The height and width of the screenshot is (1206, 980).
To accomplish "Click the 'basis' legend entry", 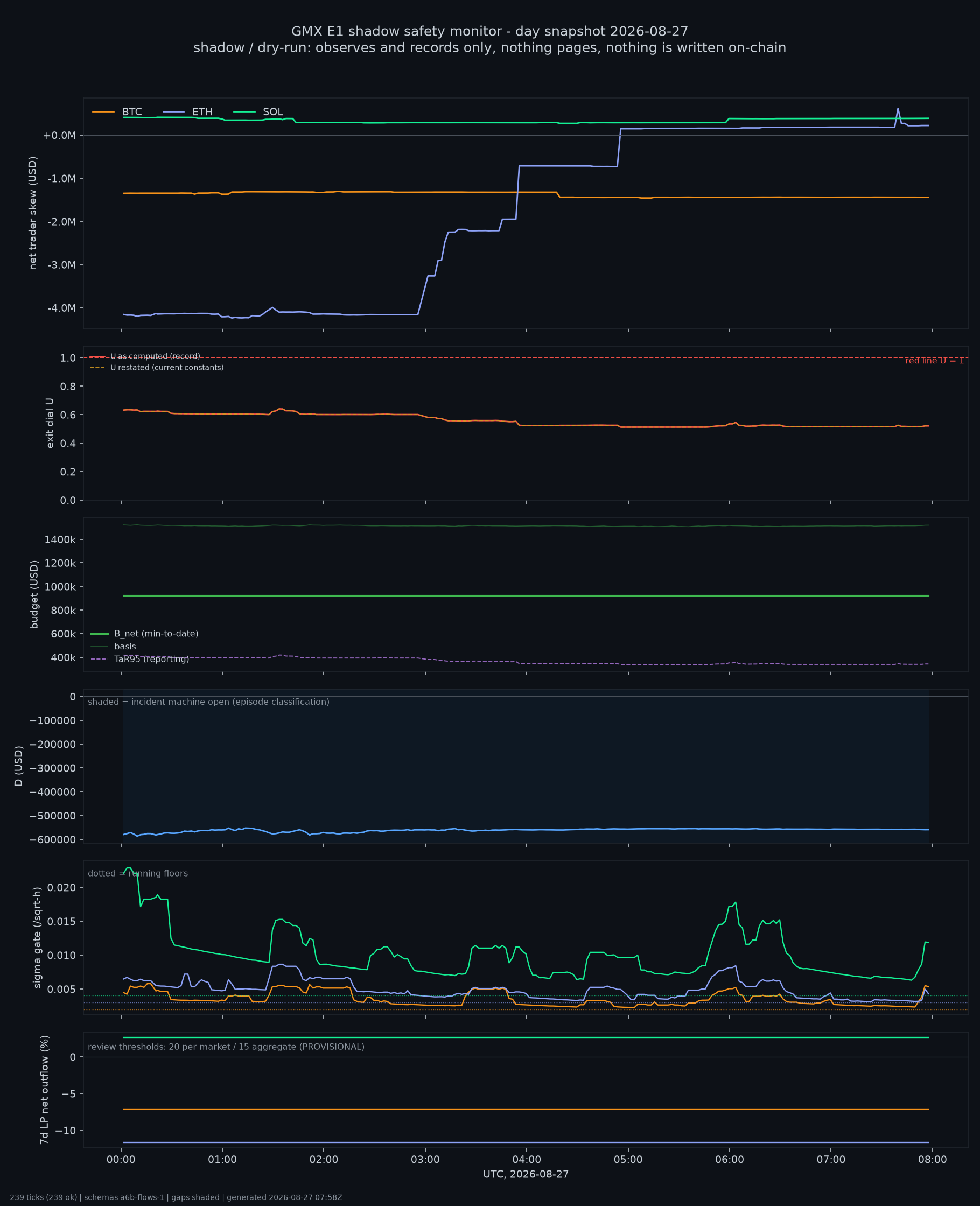I will tap(114, 647).
